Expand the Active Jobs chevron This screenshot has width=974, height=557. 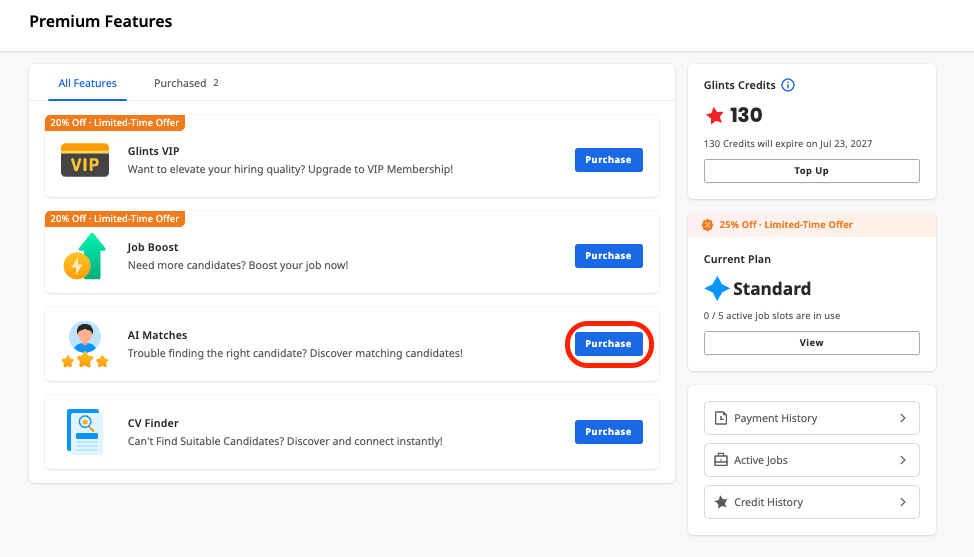coord(903,460)
